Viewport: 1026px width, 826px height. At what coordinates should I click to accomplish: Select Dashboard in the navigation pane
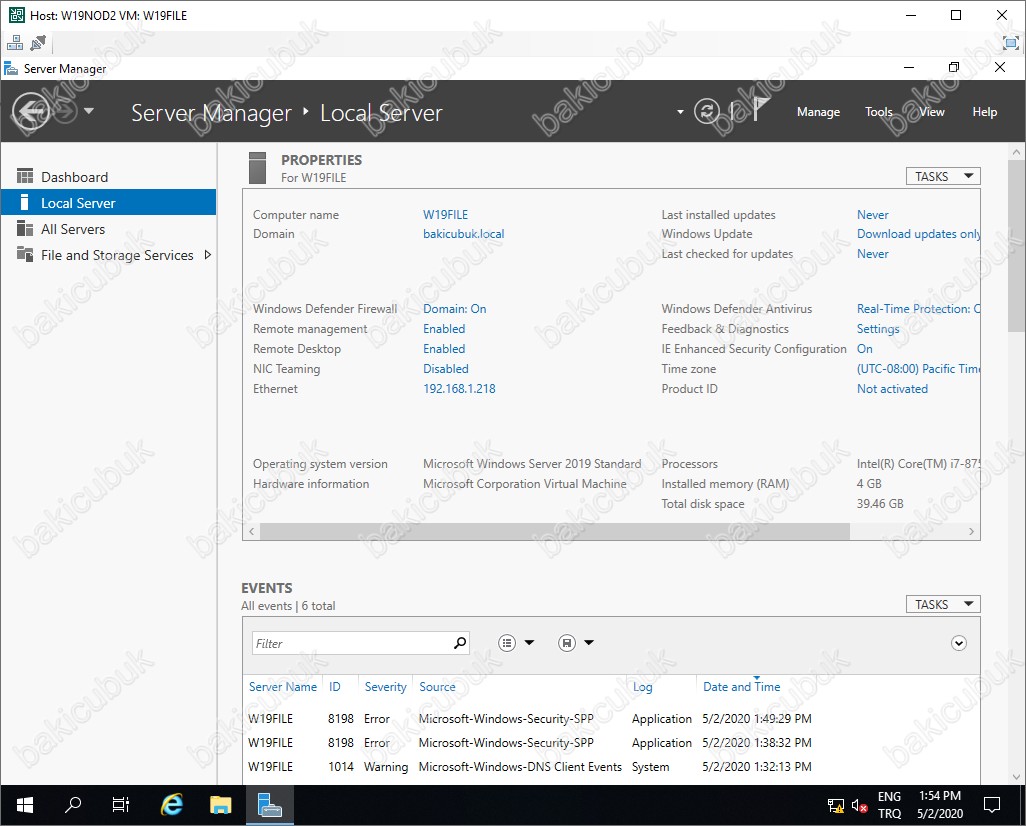109,177
